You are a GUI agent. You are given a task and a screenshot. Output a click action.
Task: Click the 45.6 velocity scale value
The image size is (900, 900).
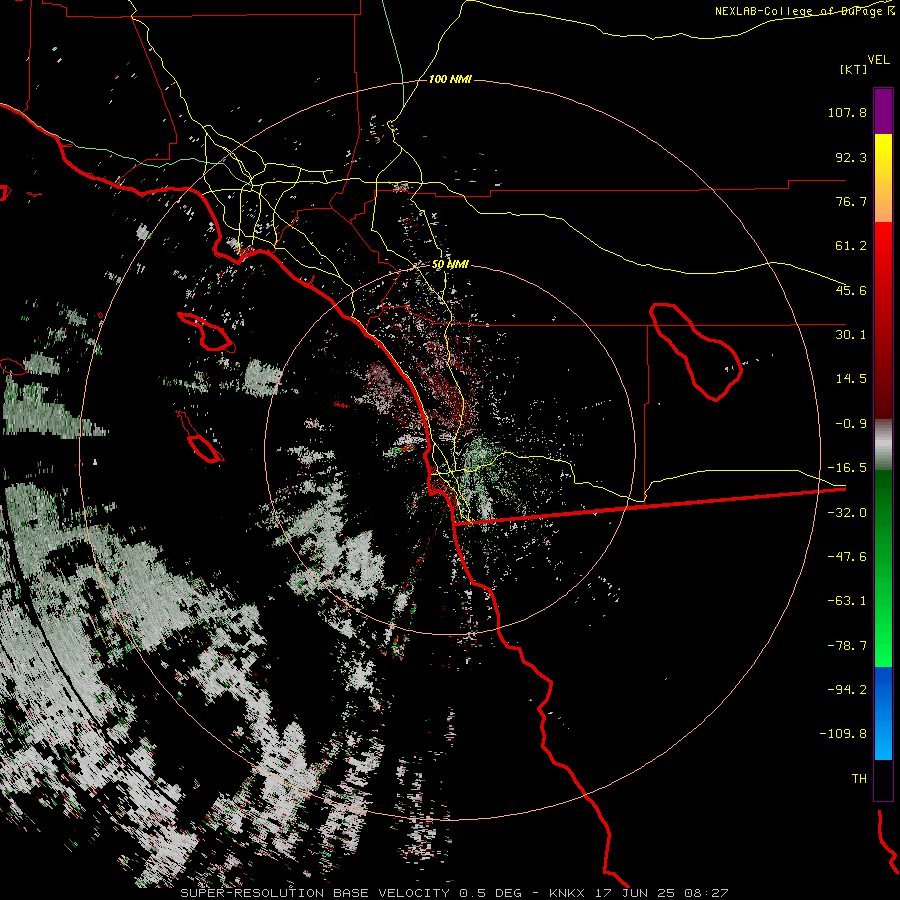(x=851, y=290)
